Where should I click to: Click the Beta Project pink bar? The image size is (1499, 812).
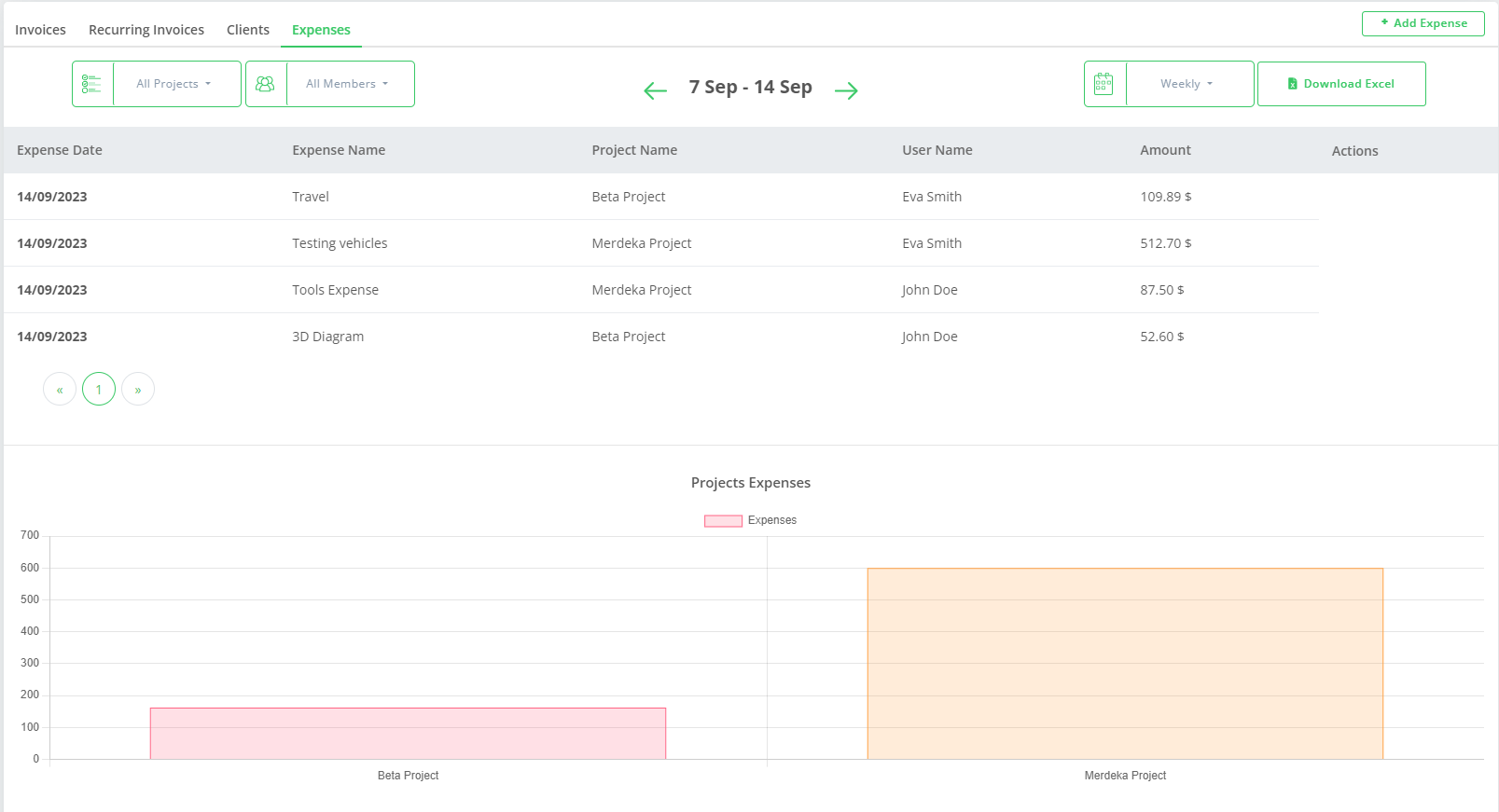(408, 733)
